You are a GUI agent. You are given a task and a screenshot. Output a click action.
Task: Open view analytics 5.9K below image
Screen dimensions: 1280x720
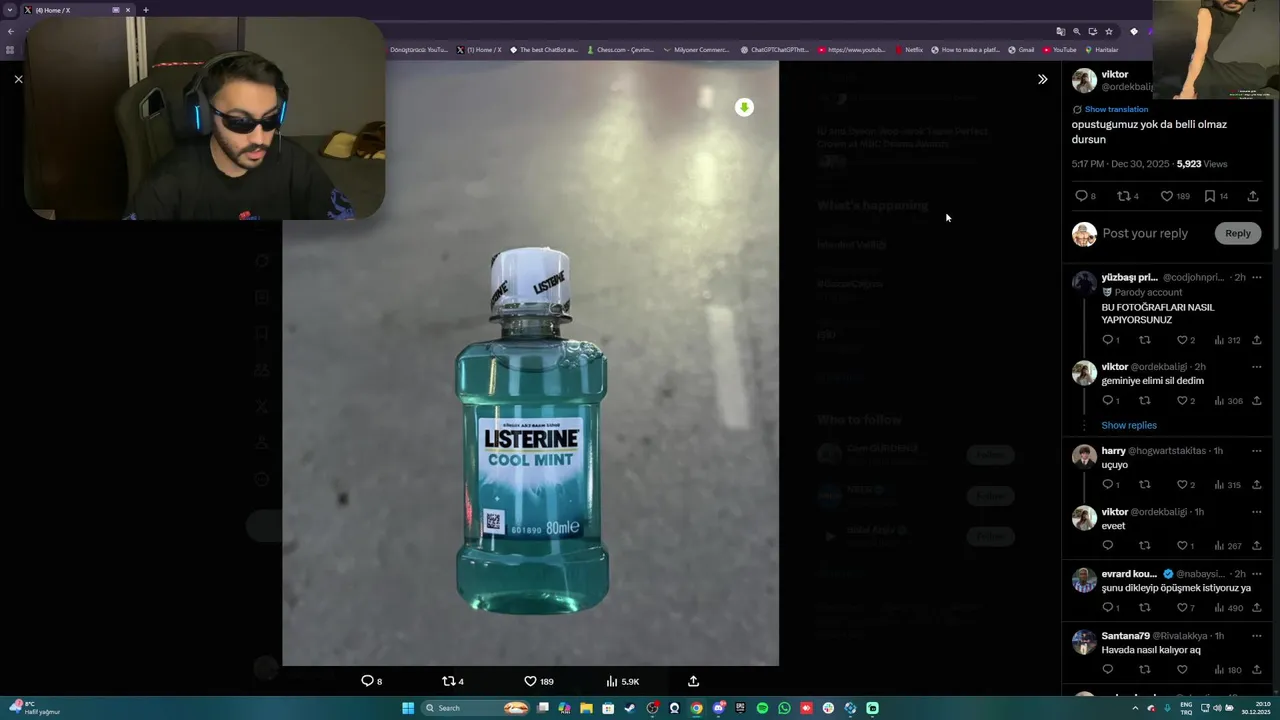coord(622,681)
